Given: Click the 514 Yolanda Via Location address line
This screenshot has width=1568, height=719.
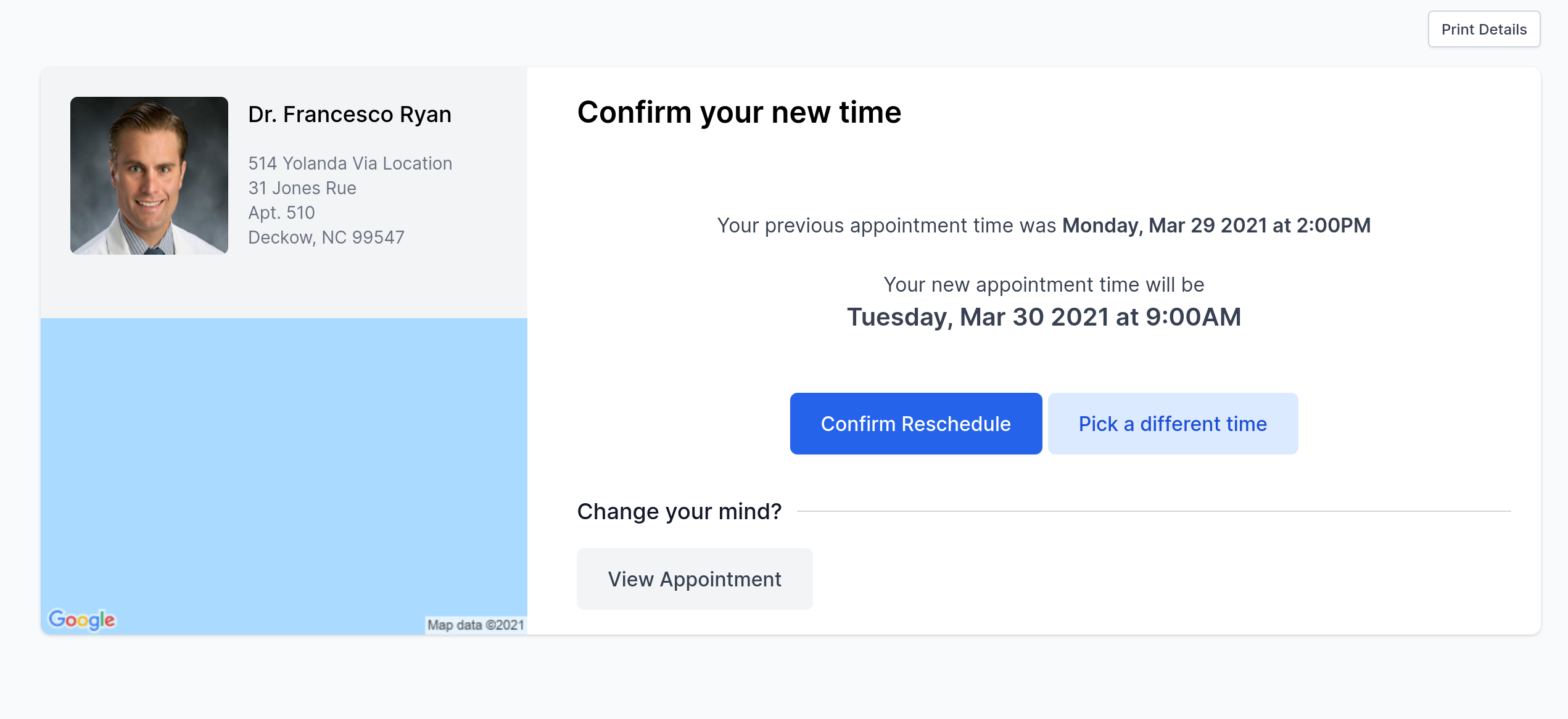Looking at the screenshot, I should click(x=350, y=163).
